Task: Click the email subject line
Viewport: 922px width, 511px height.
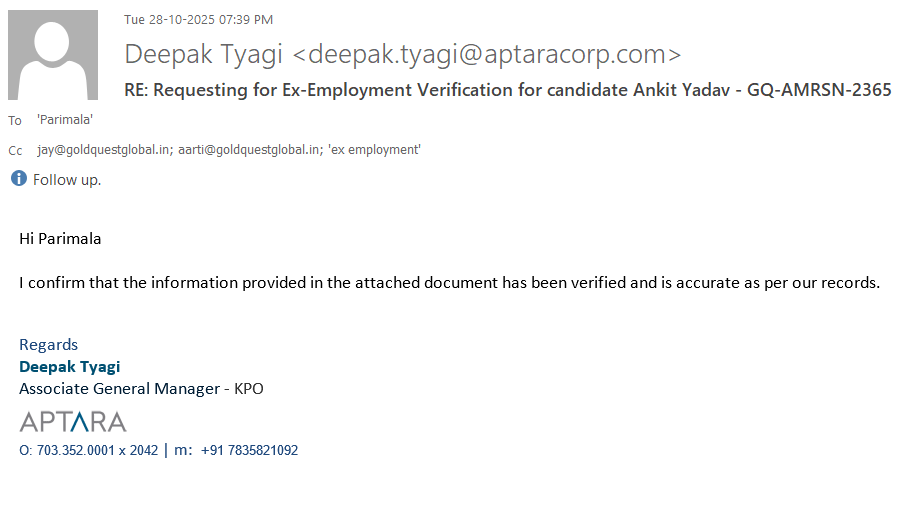Action: pos(507,90)
